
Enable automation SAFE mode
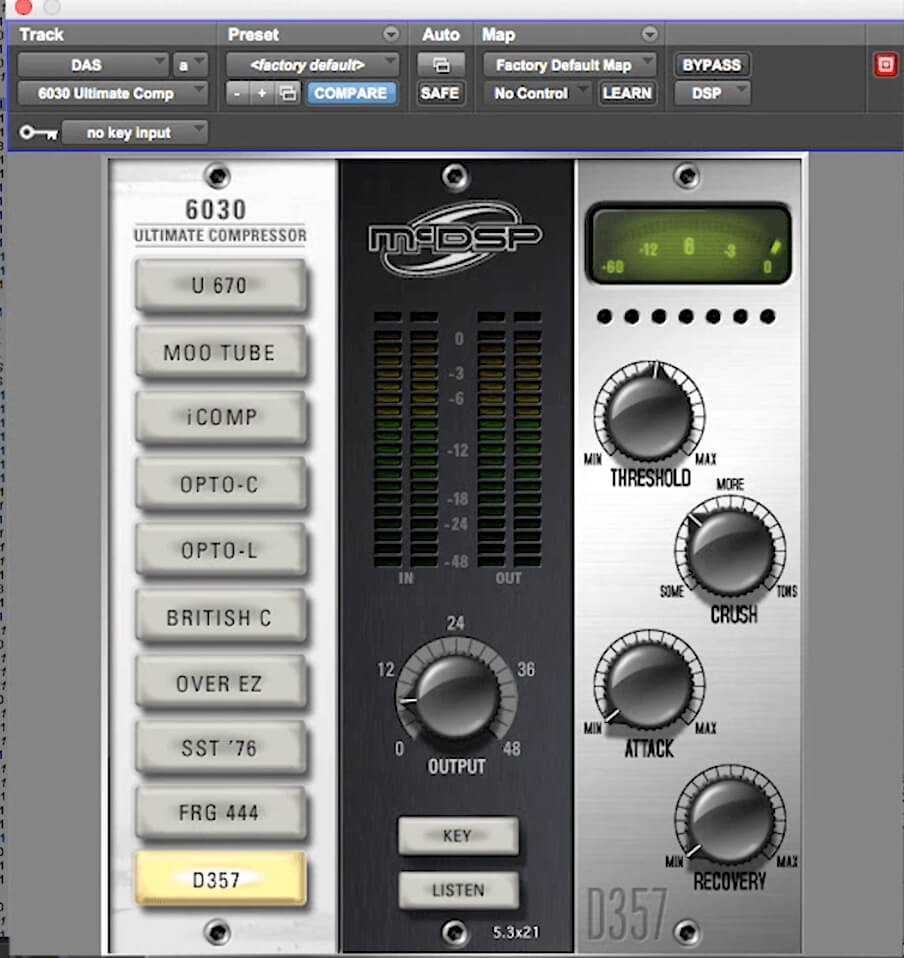[440, 93]
